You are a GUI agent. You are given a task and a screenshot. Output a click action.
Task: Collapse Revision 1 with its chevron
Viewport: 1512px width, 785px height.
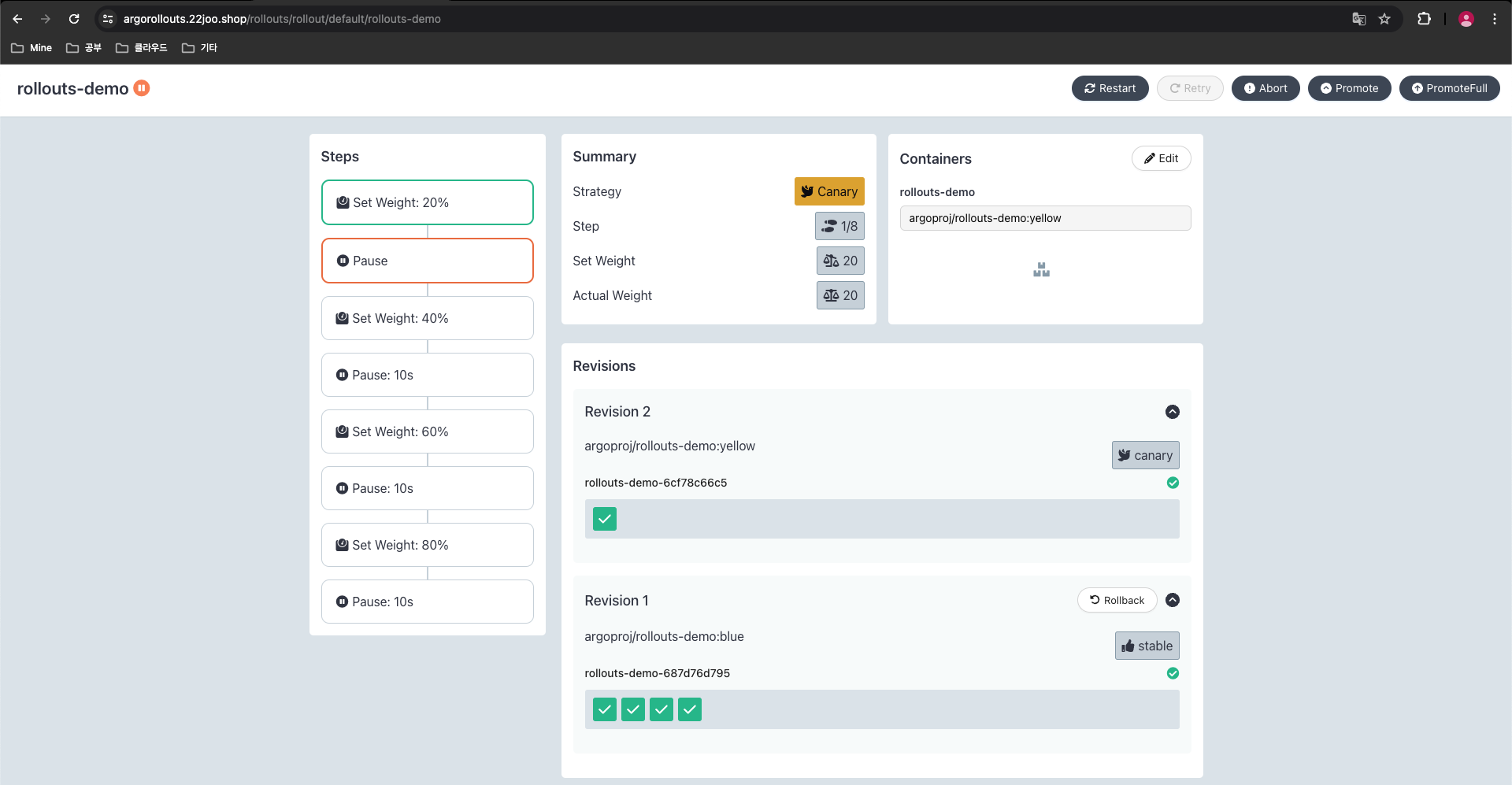pyautogui.click(x=1173, y=600)
